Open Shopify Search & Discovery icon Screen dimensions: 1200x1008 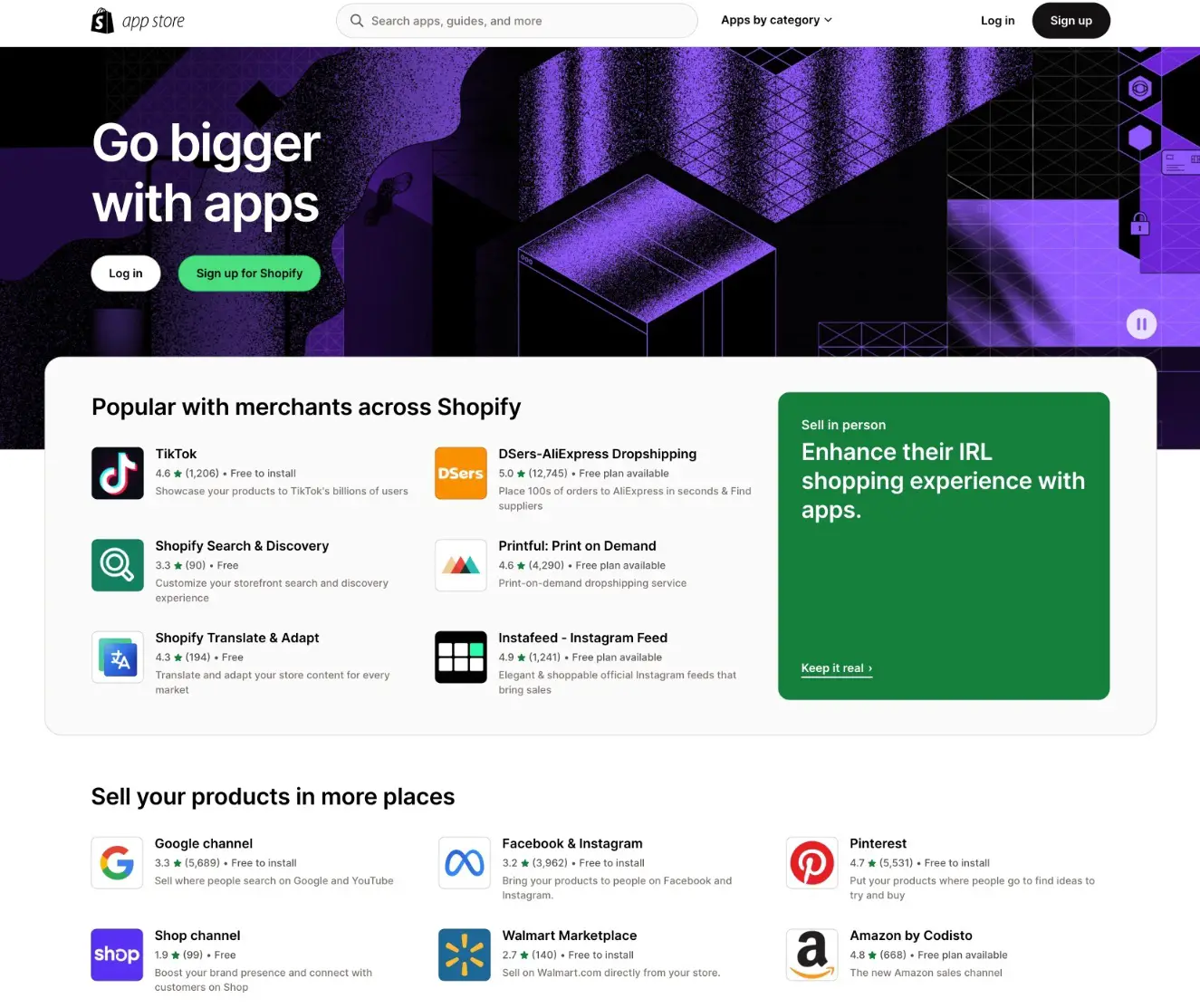pyautogui.click(x=118, y=565)
